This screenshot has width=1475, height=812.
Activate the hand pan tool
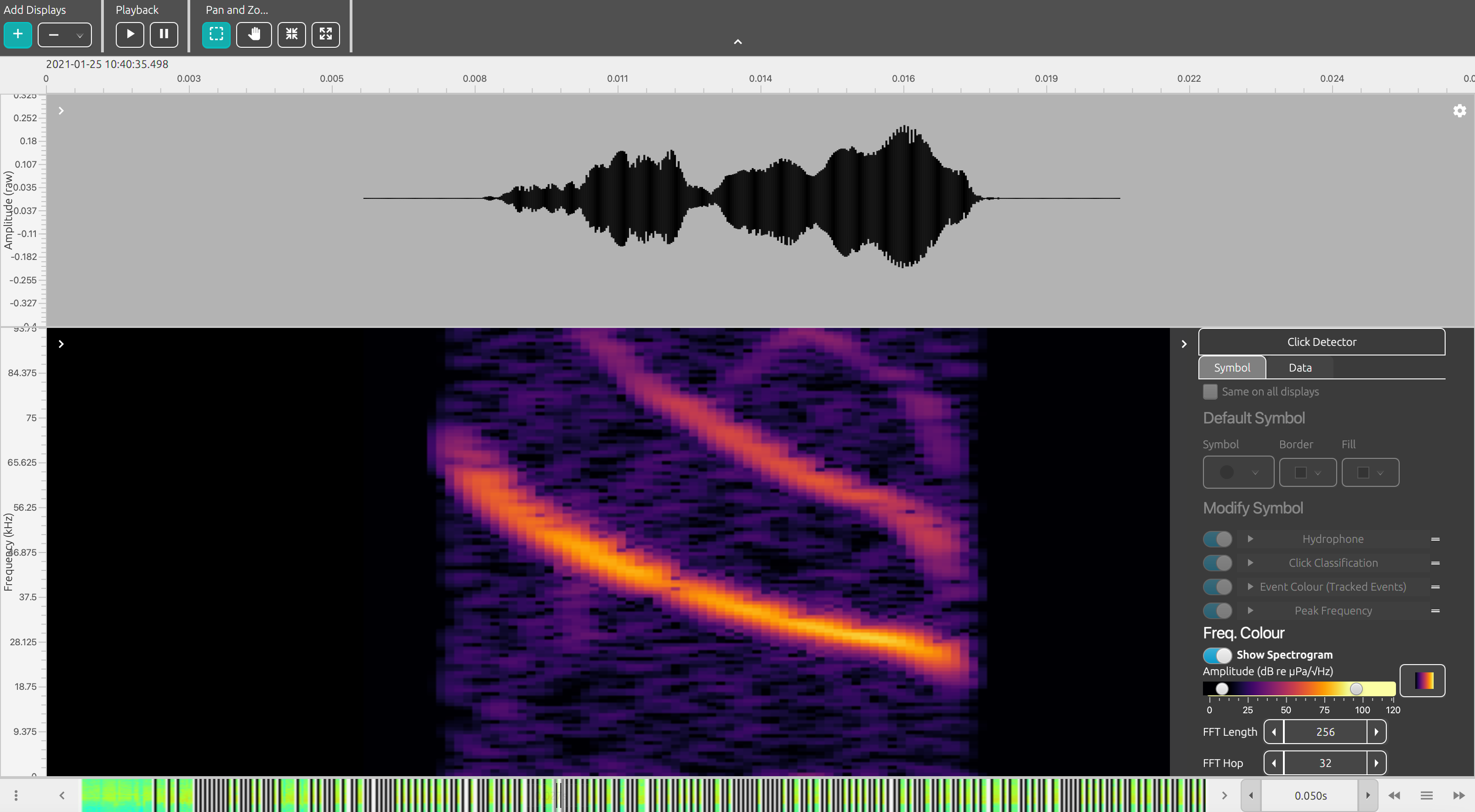tap(254, 34)
